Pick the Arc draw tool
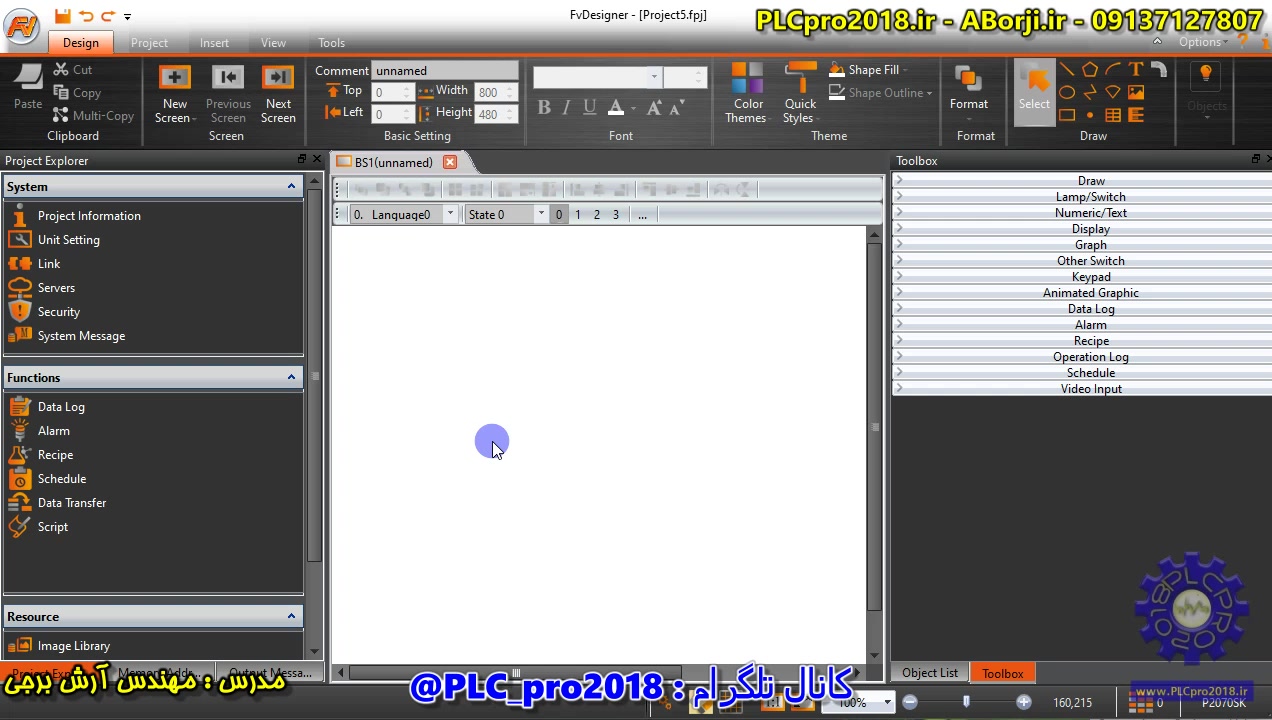Image resolution: width=1272 pixels, height=720 pixels. point(1113,70)
